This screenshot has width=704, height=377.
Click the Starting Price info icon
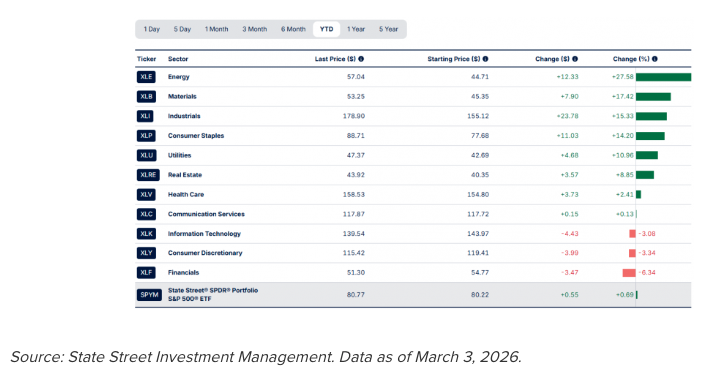click(x=485, y=59)
